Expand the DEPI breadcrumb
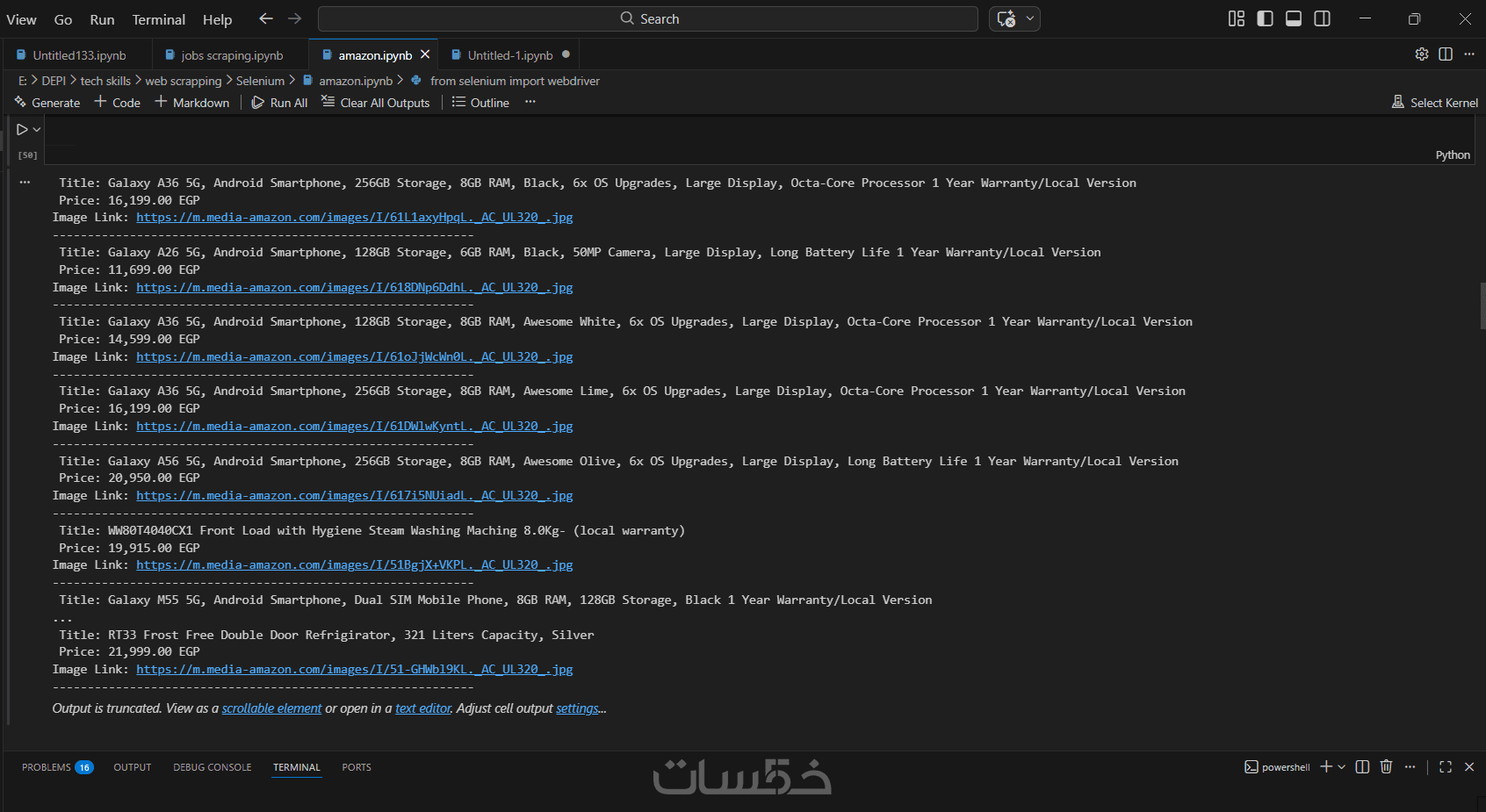 coord(54,81)
